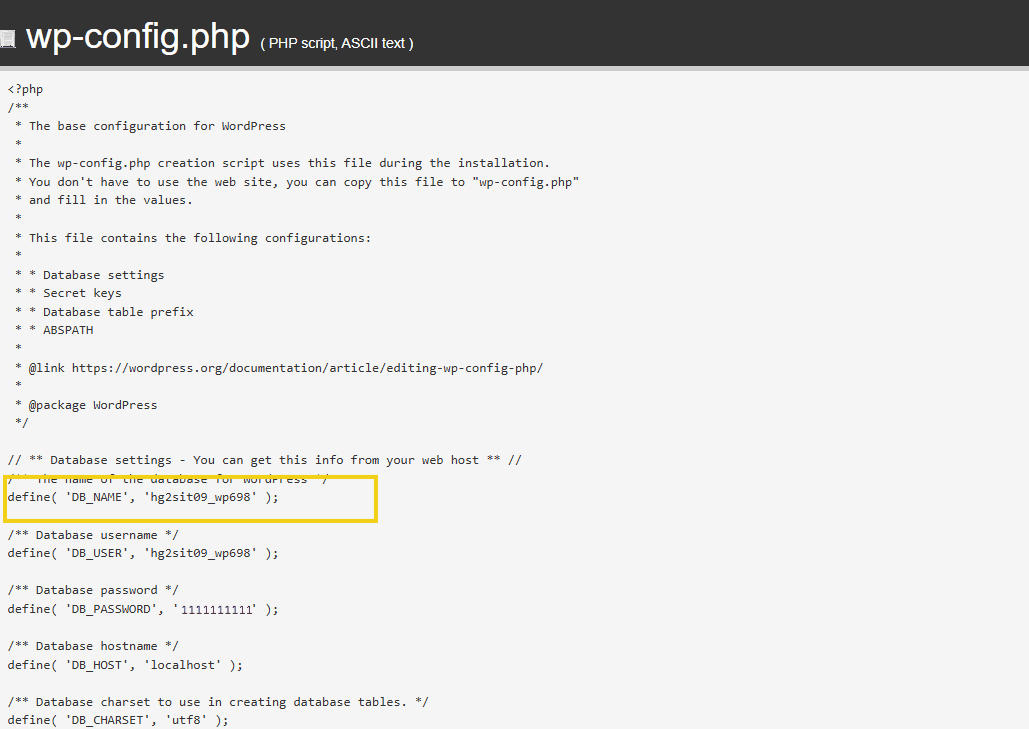This screenshot has width=1029, height=729.
Task: Click the "<?php" opening tag line
Action: tap(26, 89)
